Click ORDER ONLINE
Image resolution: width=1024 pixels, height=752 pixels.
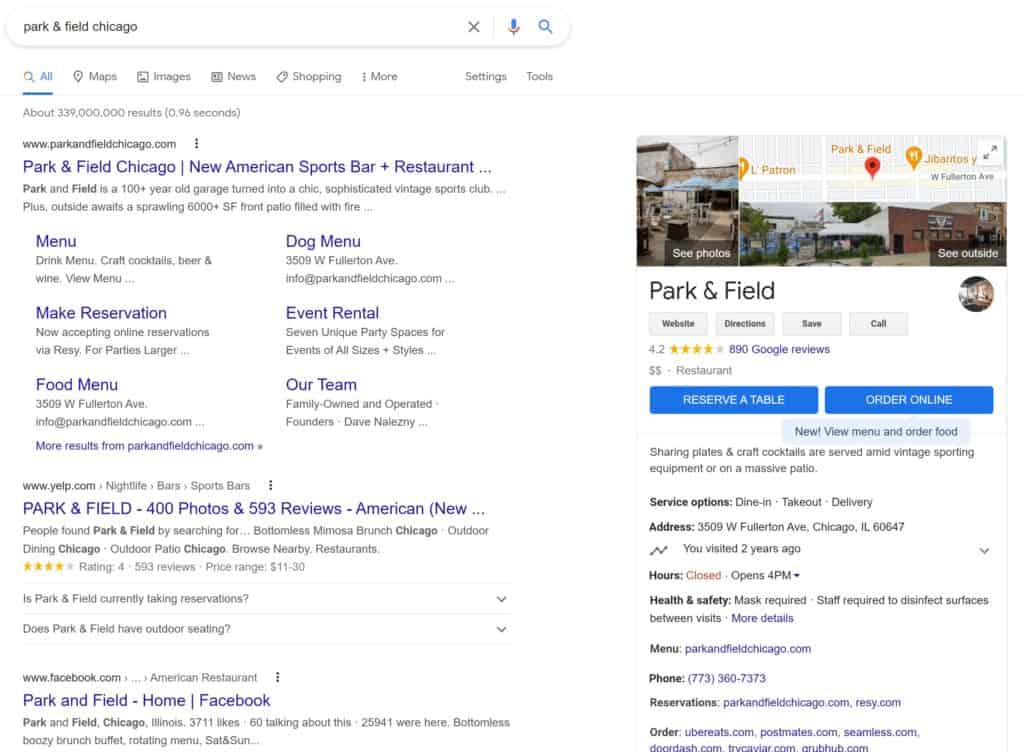pos(909,400)
